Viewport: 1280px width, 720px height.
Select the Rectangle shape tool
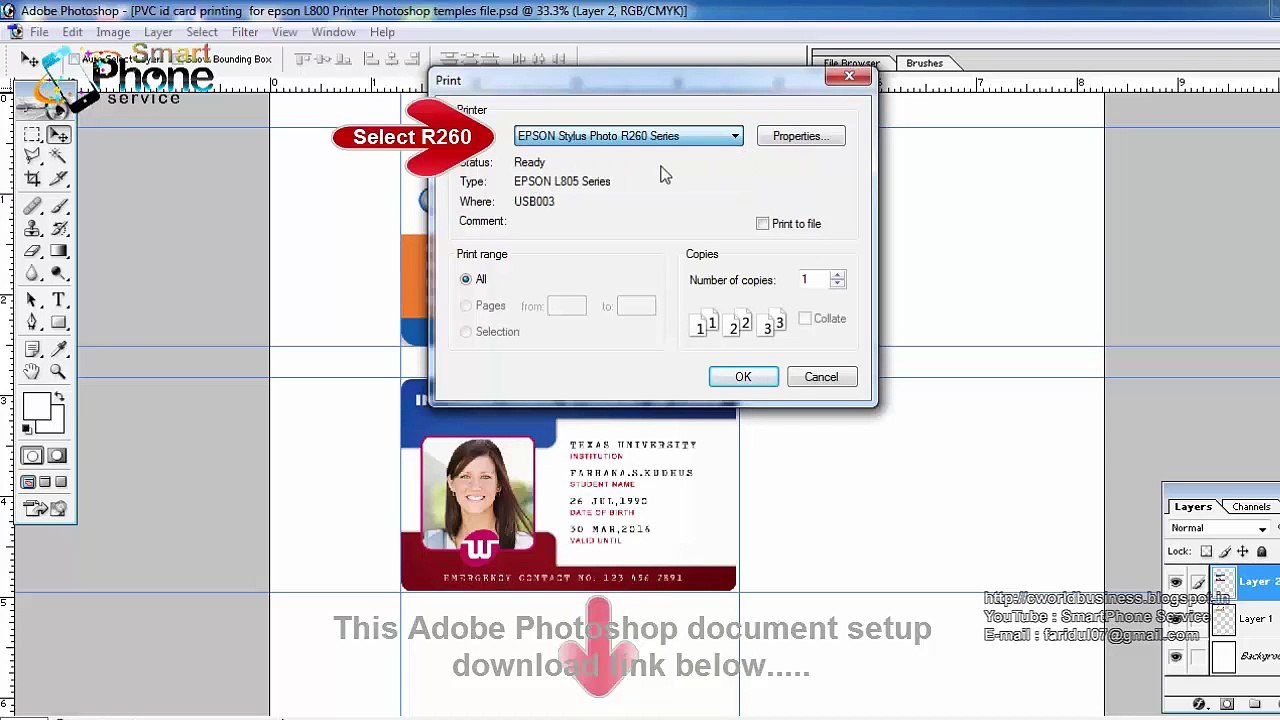[x=58, y=322]
